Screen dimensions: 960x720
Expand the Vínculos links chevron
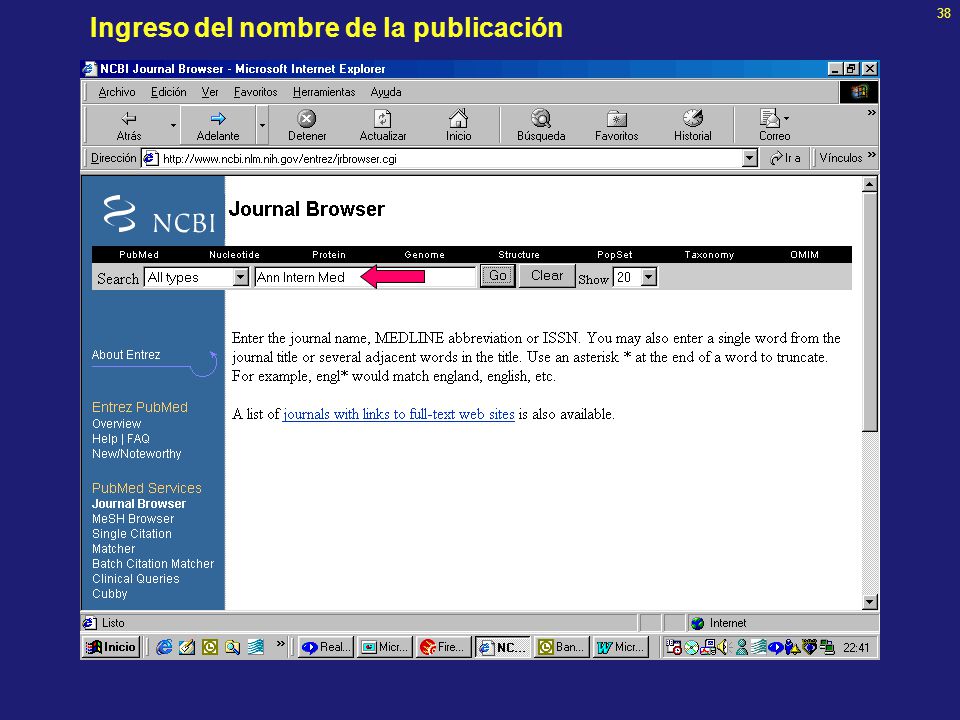871,155
